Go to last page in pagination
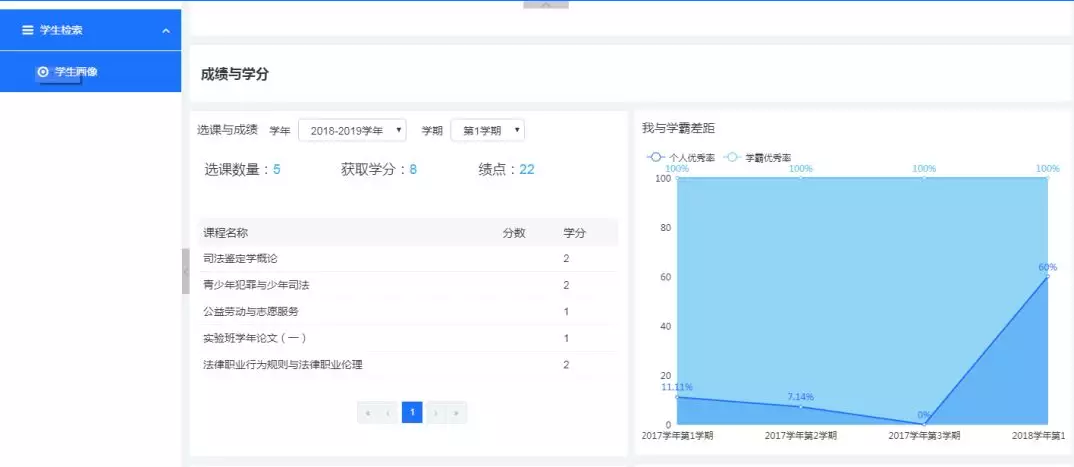The image size is (1074, 467). [456, 412]
